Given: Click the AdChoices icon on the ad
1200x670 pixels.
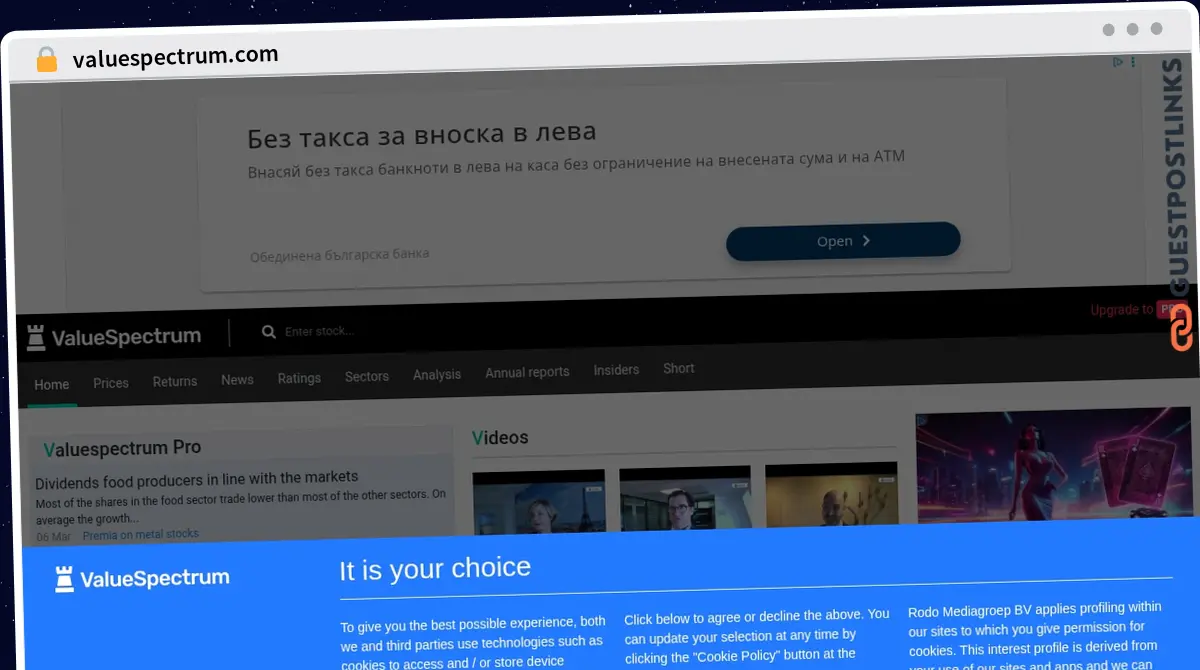Looking at the screenshot, I should pyautogui.click(x=1118, y=62).
